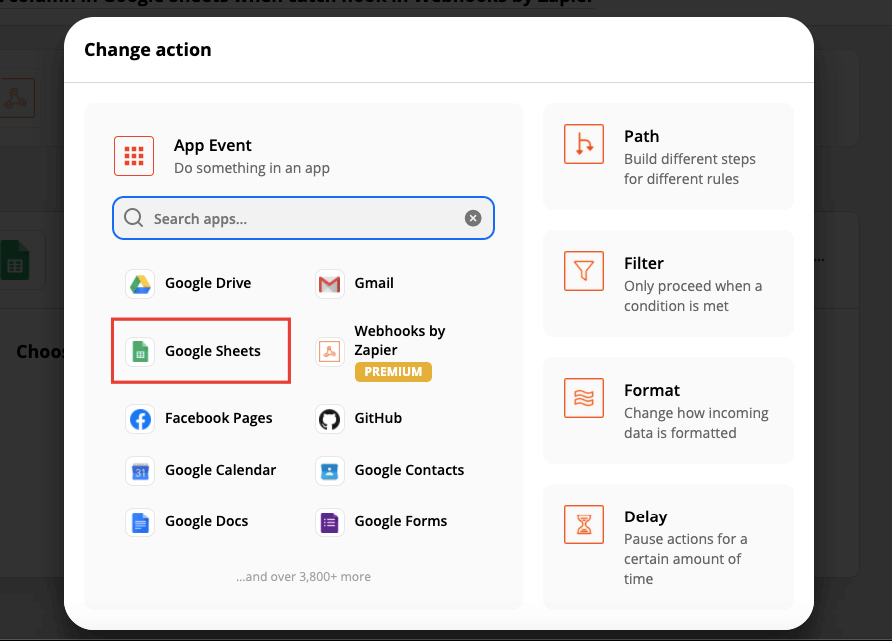This screenshot has height=641, width=892.
Task: Click 'Build different steps for different rules'
Action: click(x=689, y=169)
